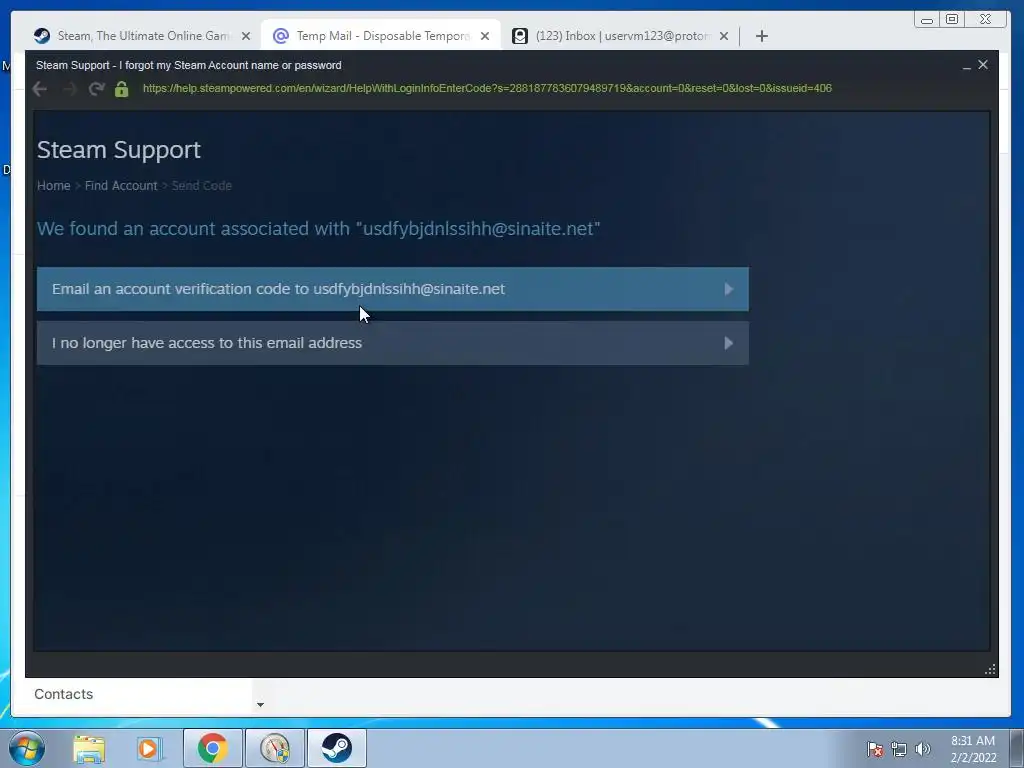The image size is (1024, 768).
Task: Expand the Contacts dropdown arrow
Action: point(260,704)
